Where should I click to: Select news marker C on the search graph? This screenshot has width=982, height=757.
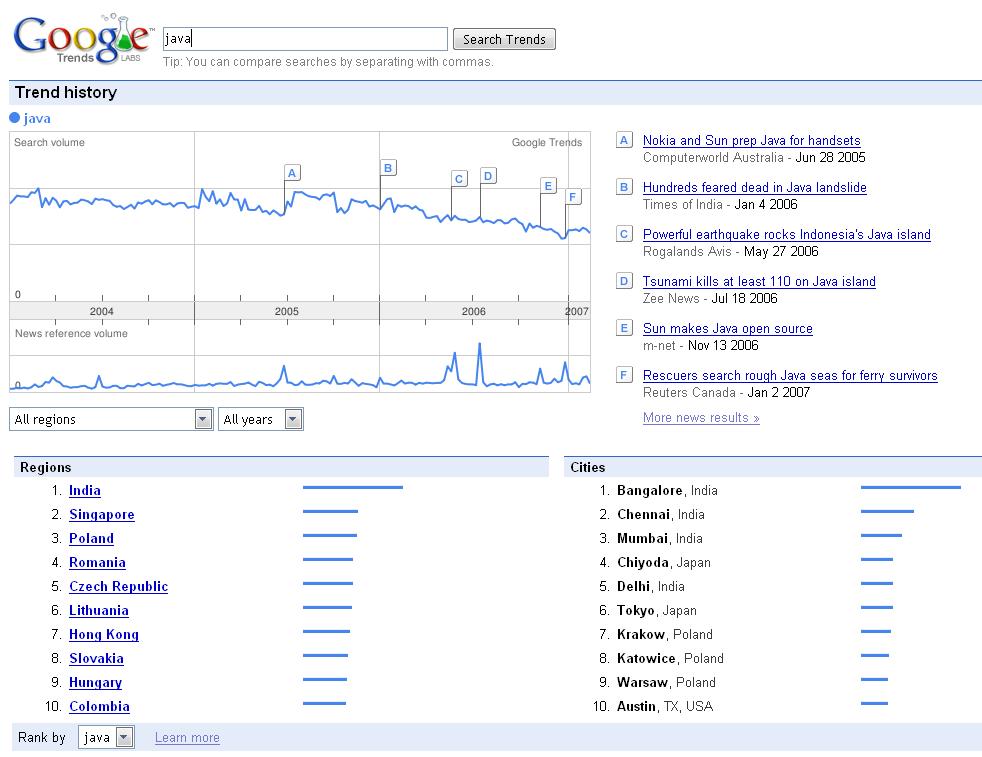459,178
